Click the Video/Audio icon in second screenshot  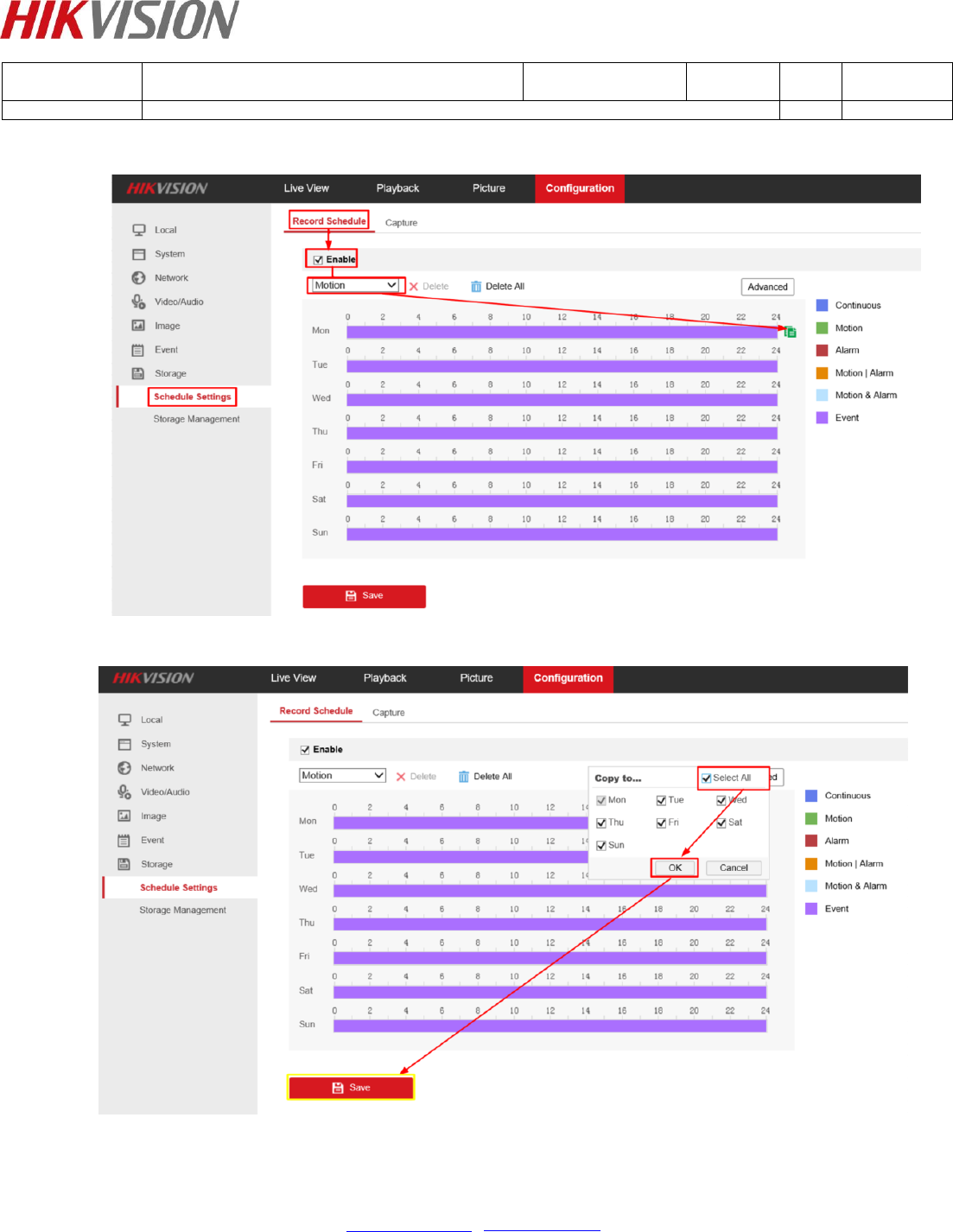(124, 791)
